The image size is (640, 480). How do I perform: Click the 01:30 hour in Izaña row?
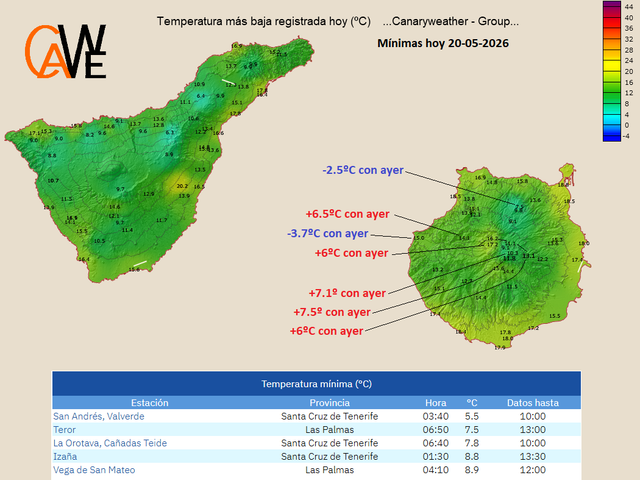[436, 456]
